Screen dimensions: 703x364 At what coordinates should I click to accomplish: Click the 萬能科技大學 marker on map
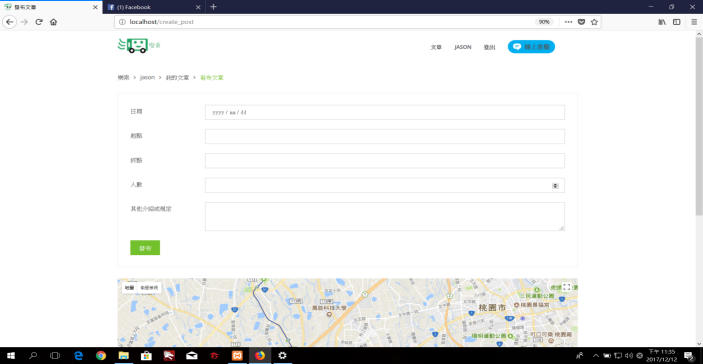[x=330, y=315]
